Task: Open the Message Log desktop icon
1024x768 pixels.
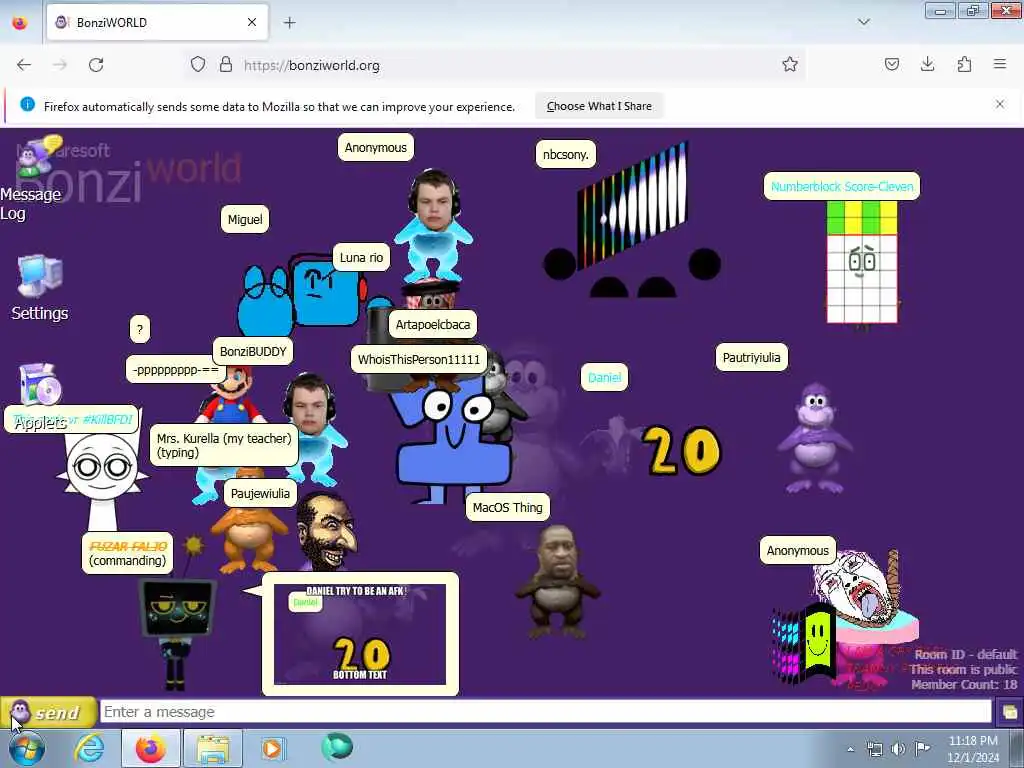Action: (31, 178)
